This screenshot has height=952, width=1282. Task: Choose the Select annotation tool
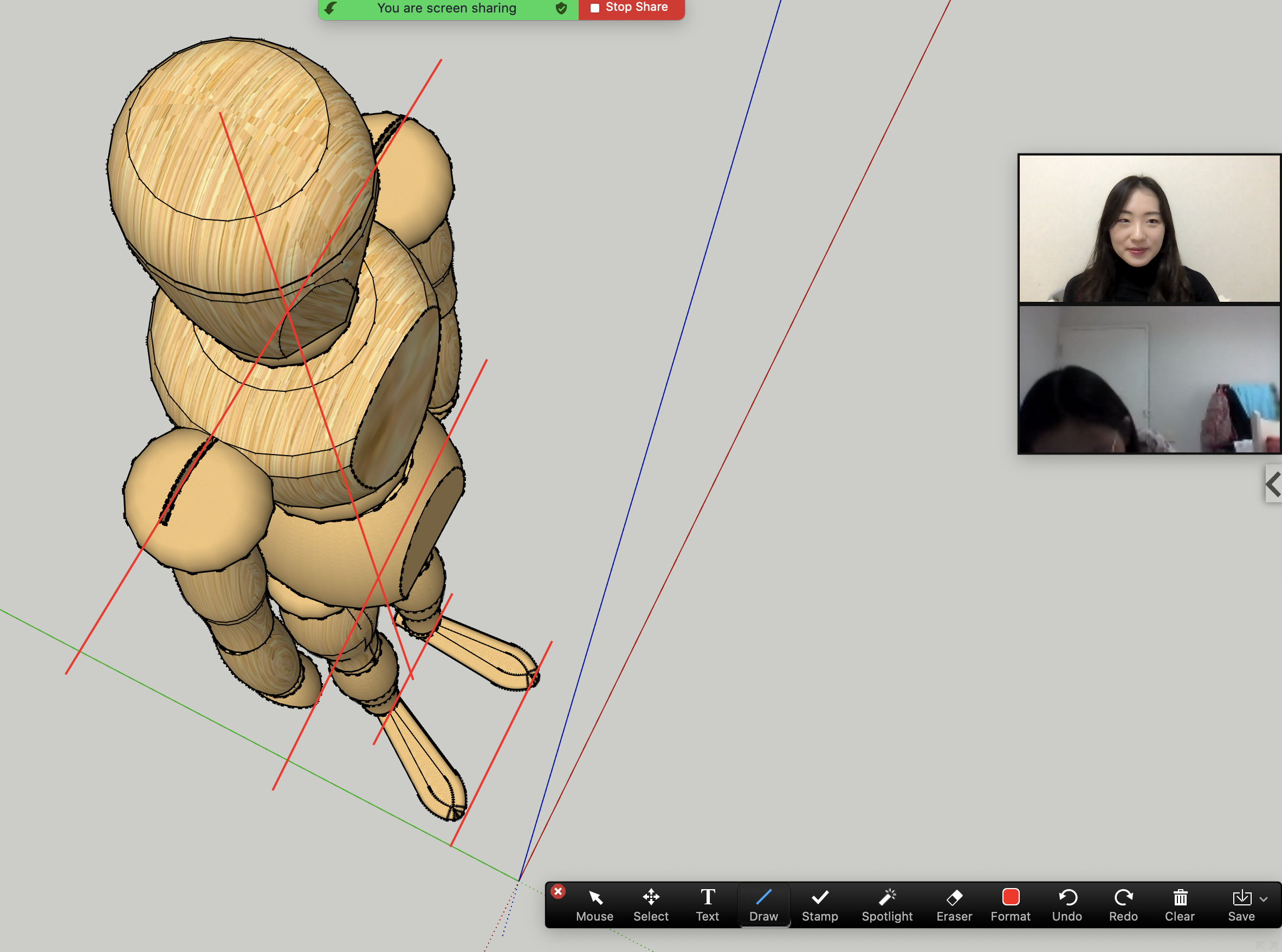pos(651,905)
